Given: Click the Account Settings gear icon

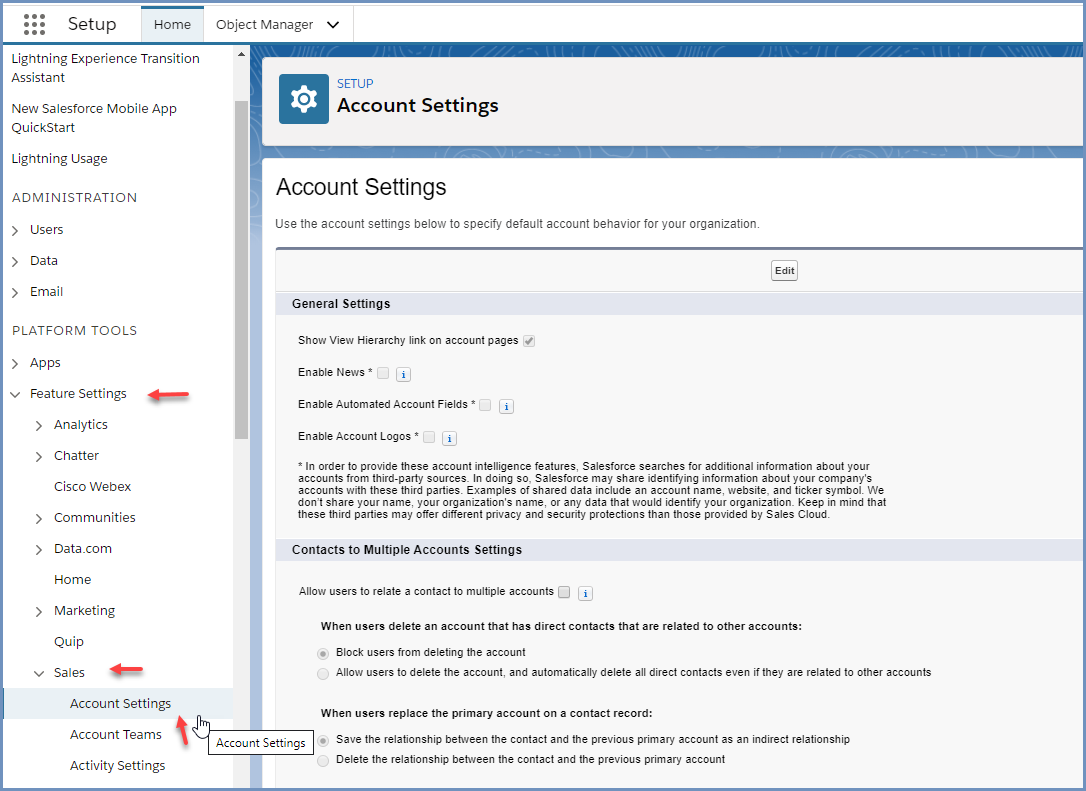Looking at the screenshot, I should point(303,99).
